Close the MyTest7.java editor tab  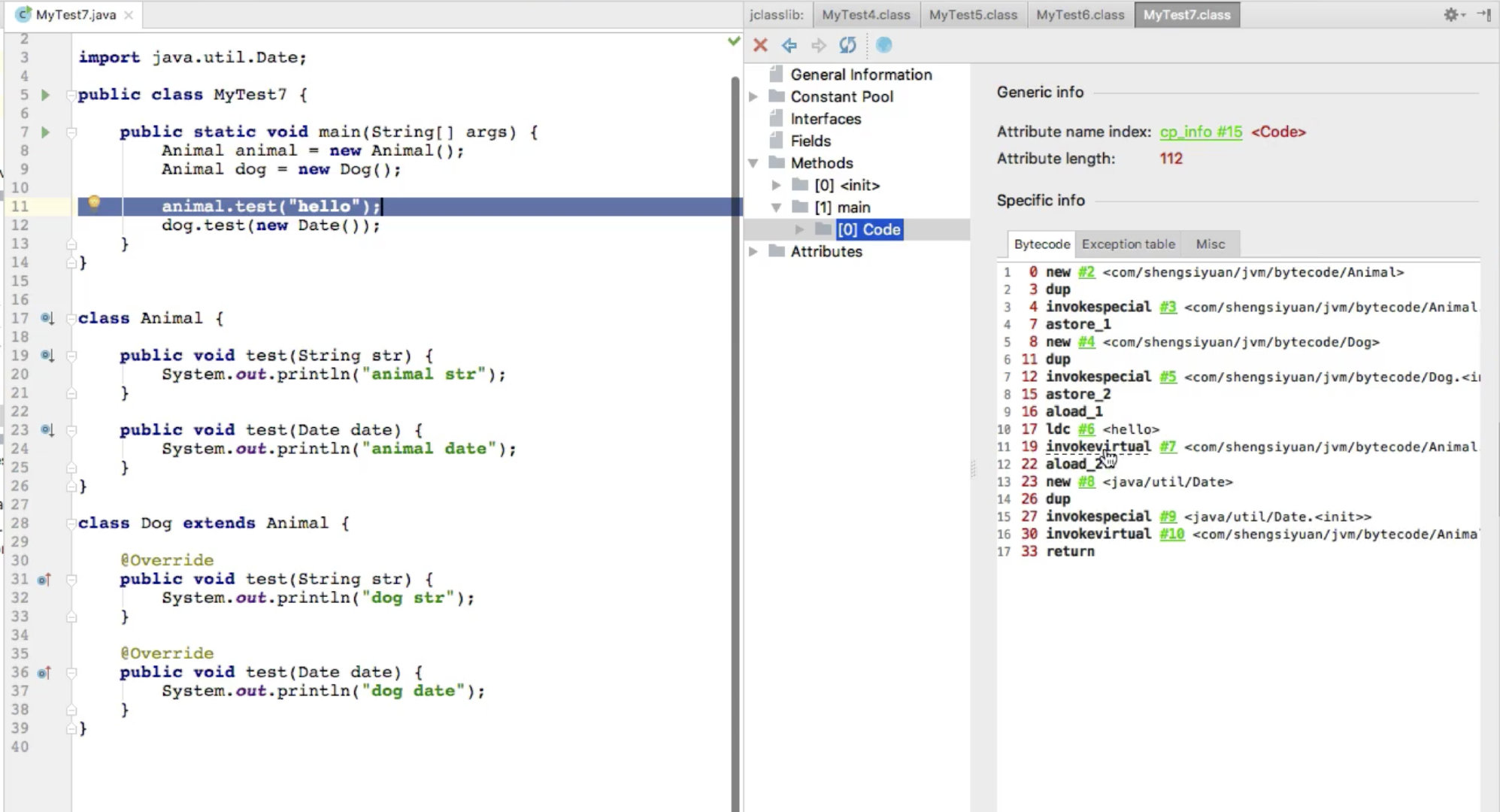tap(129, 15)
